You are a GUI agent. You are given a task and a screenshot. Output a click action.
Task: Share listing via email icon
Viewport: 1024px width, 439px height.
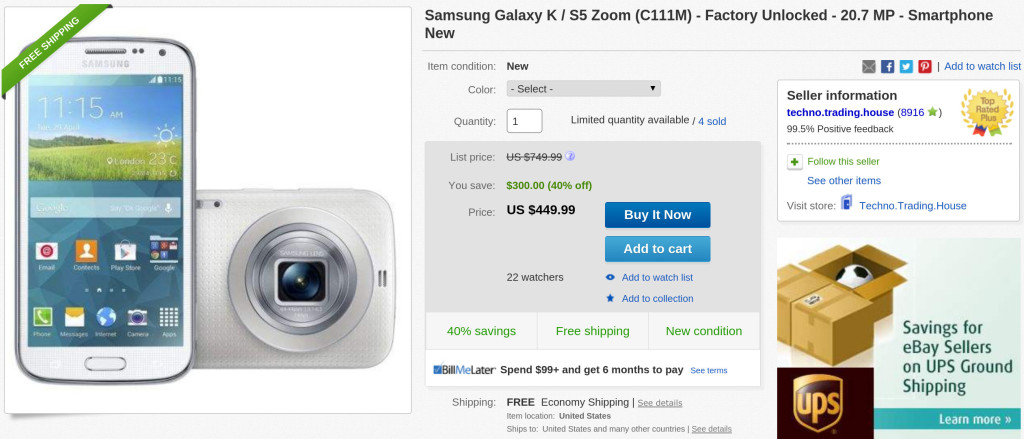coord(869,66)
